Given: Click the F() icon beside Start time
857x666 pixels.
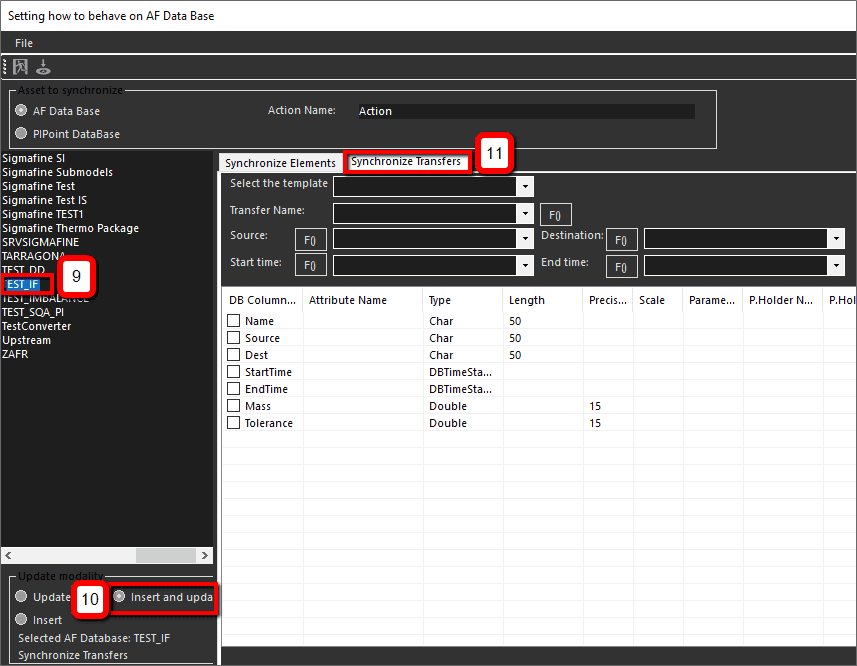Looking at the screenshot, I should [x=310, y=265].
